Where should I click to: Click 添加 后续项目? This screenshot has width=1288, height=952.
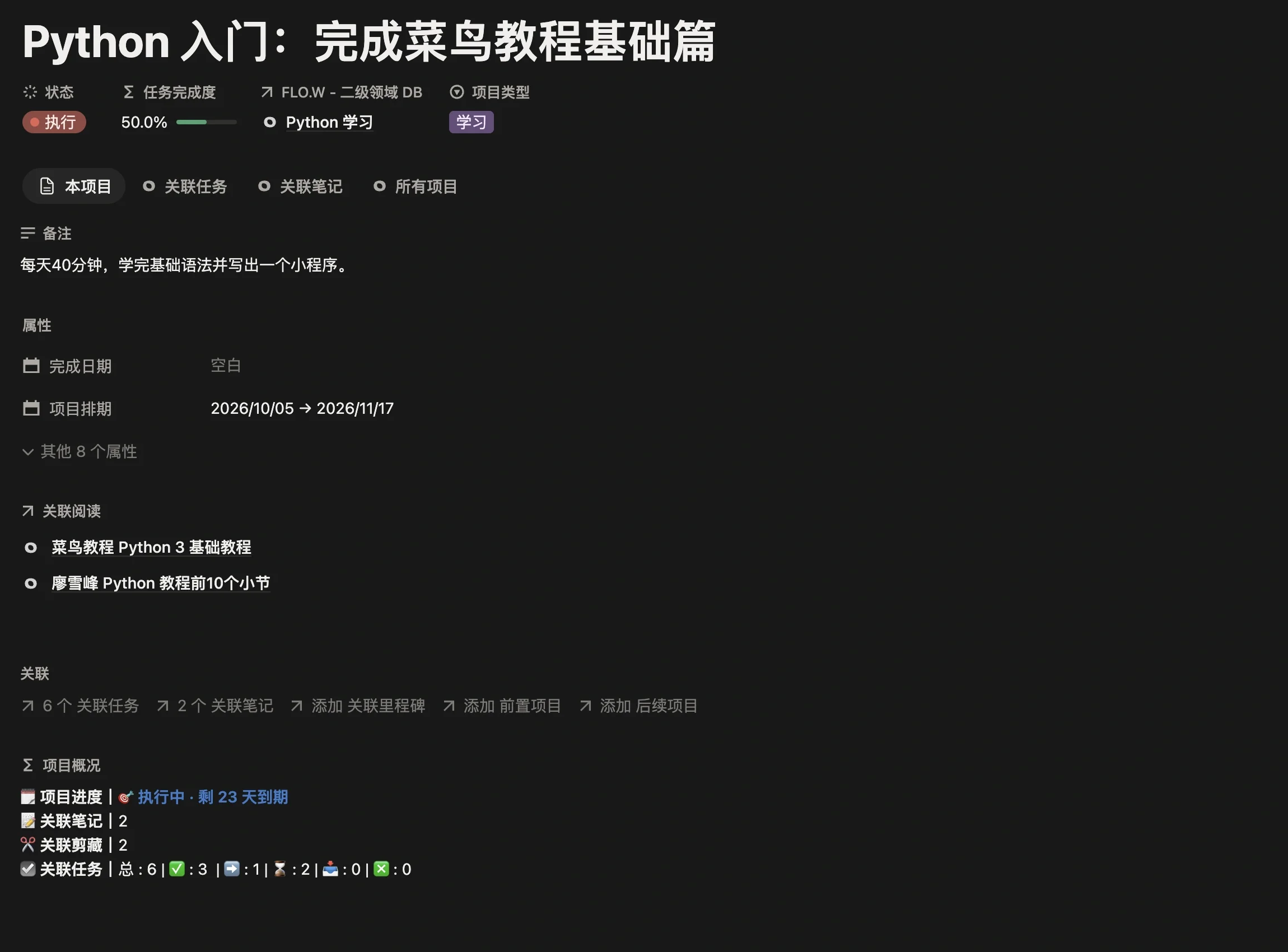[x=638, y=706]
